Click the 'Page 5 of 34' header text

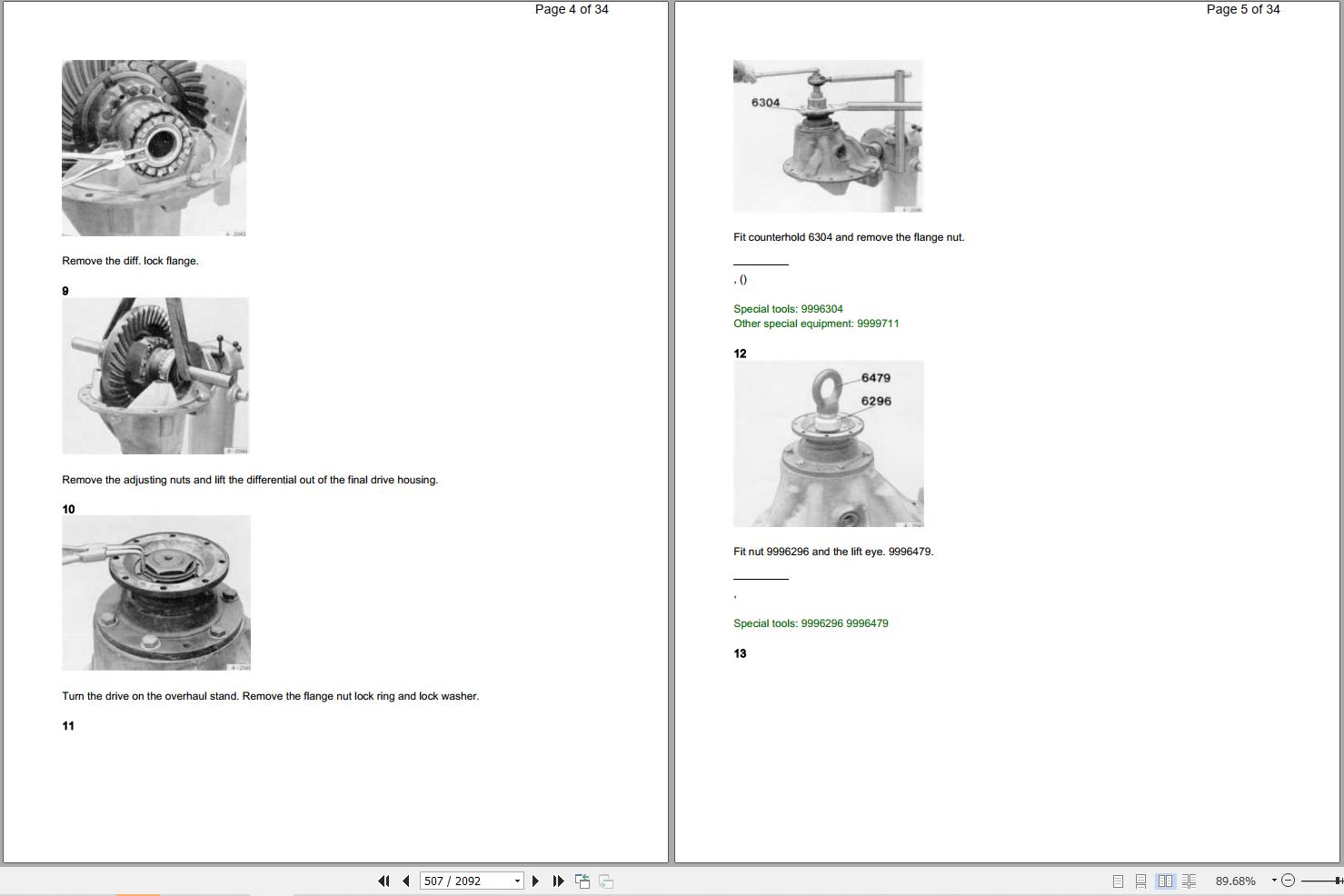coord(1243,9)
